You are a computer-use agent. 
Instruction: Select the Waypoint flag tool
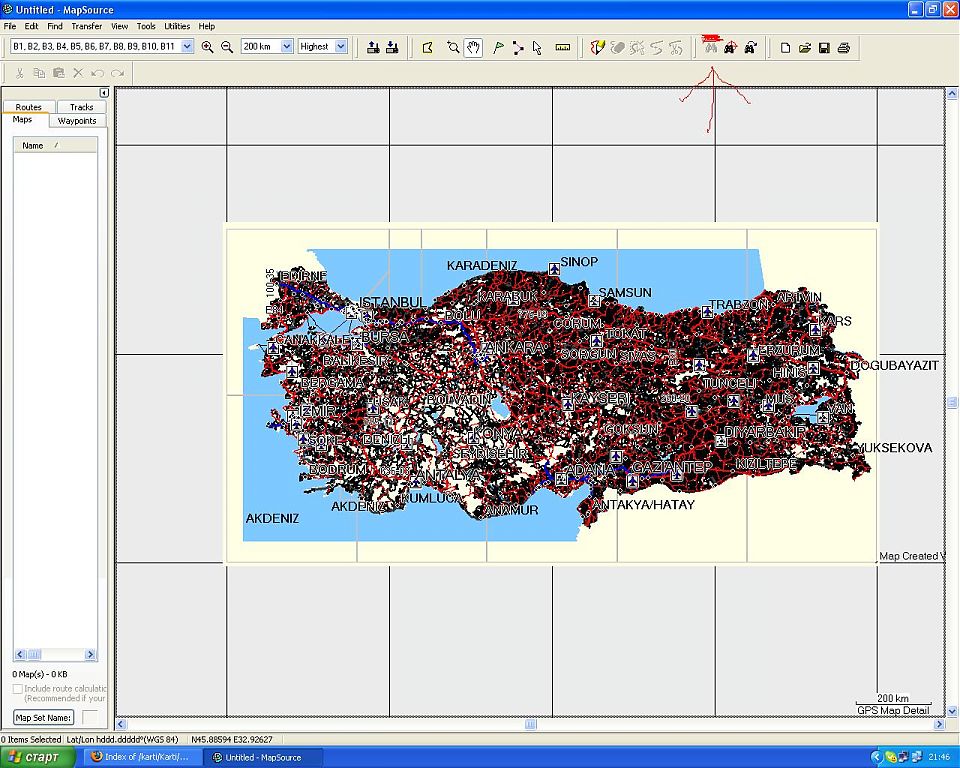(498, 47)
